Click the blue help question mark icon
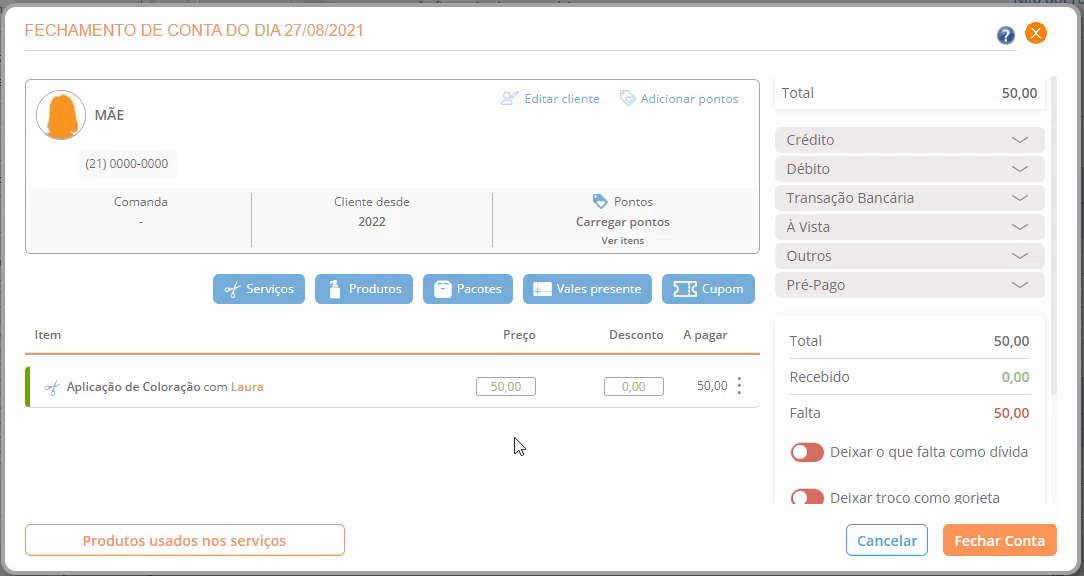1084x576 pixels. (1005, 36)
